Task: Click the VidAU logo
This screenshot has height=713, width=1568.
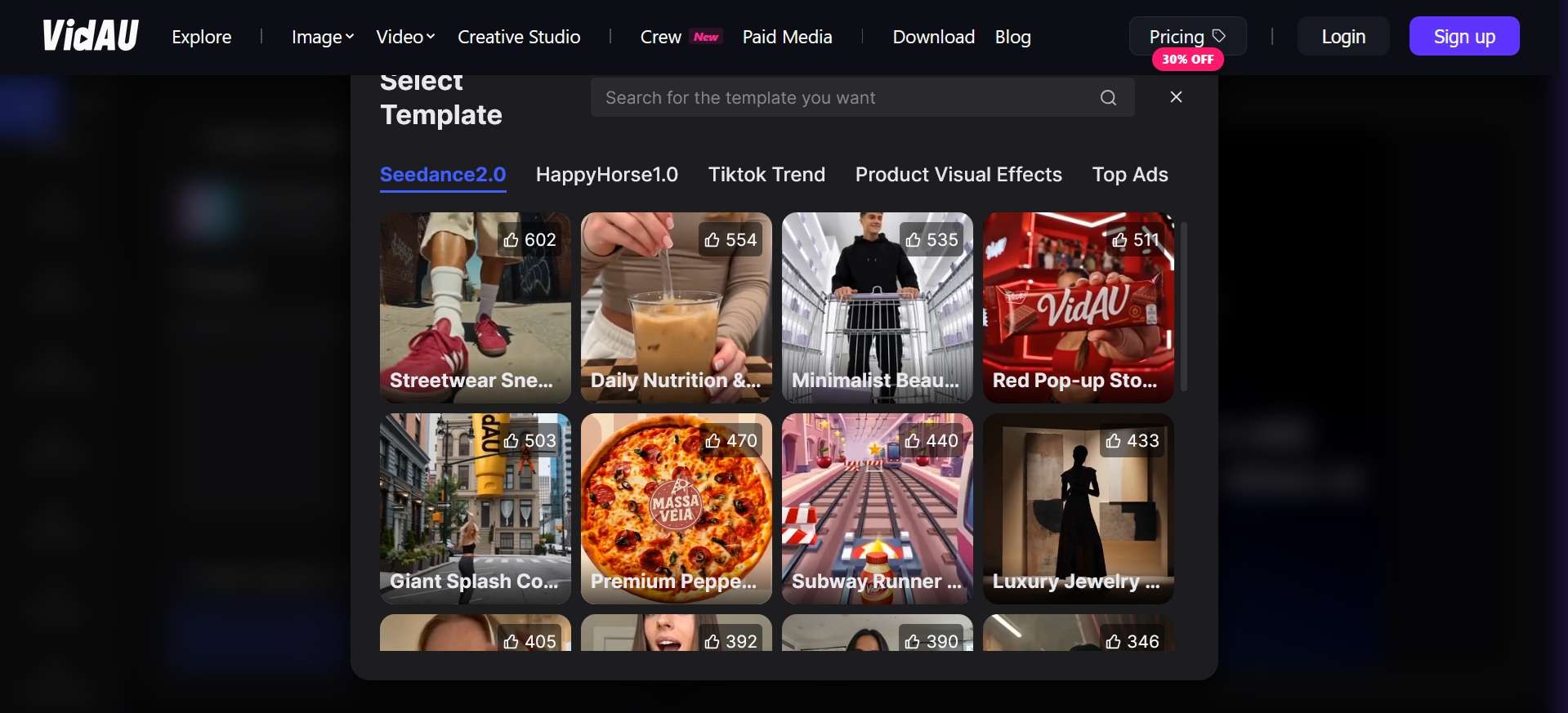Action: pyautogui.click(x=91, y=36)
